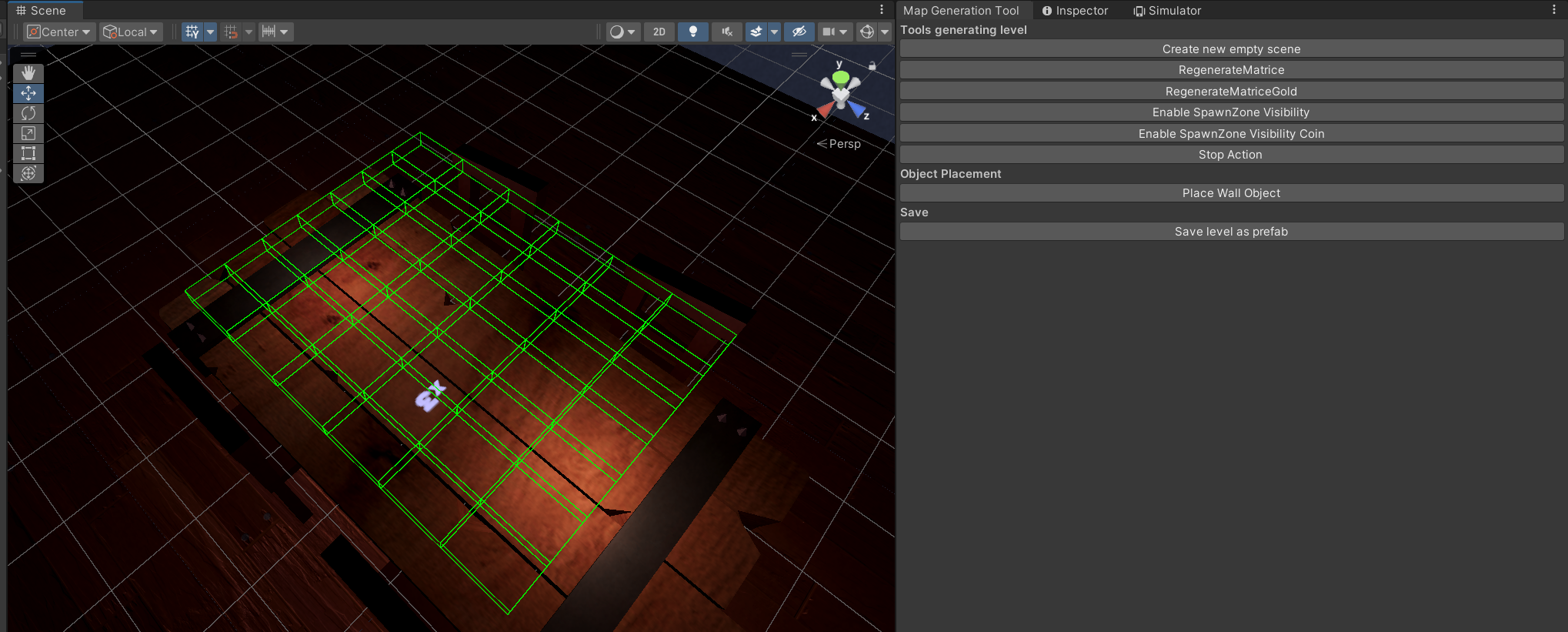Select the Rect transform tool
Image resolution: width=1568 pixels, height=632 pixels.
pos(28,153)
